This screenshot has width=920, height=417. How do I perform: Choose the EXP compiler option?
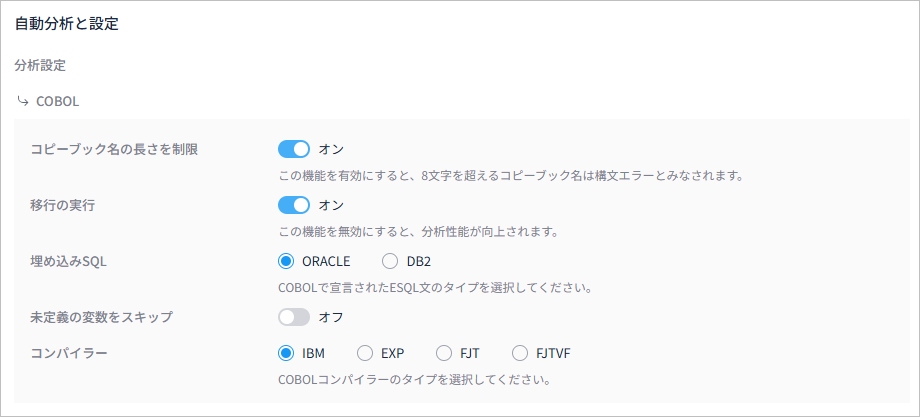pos(365,353)
